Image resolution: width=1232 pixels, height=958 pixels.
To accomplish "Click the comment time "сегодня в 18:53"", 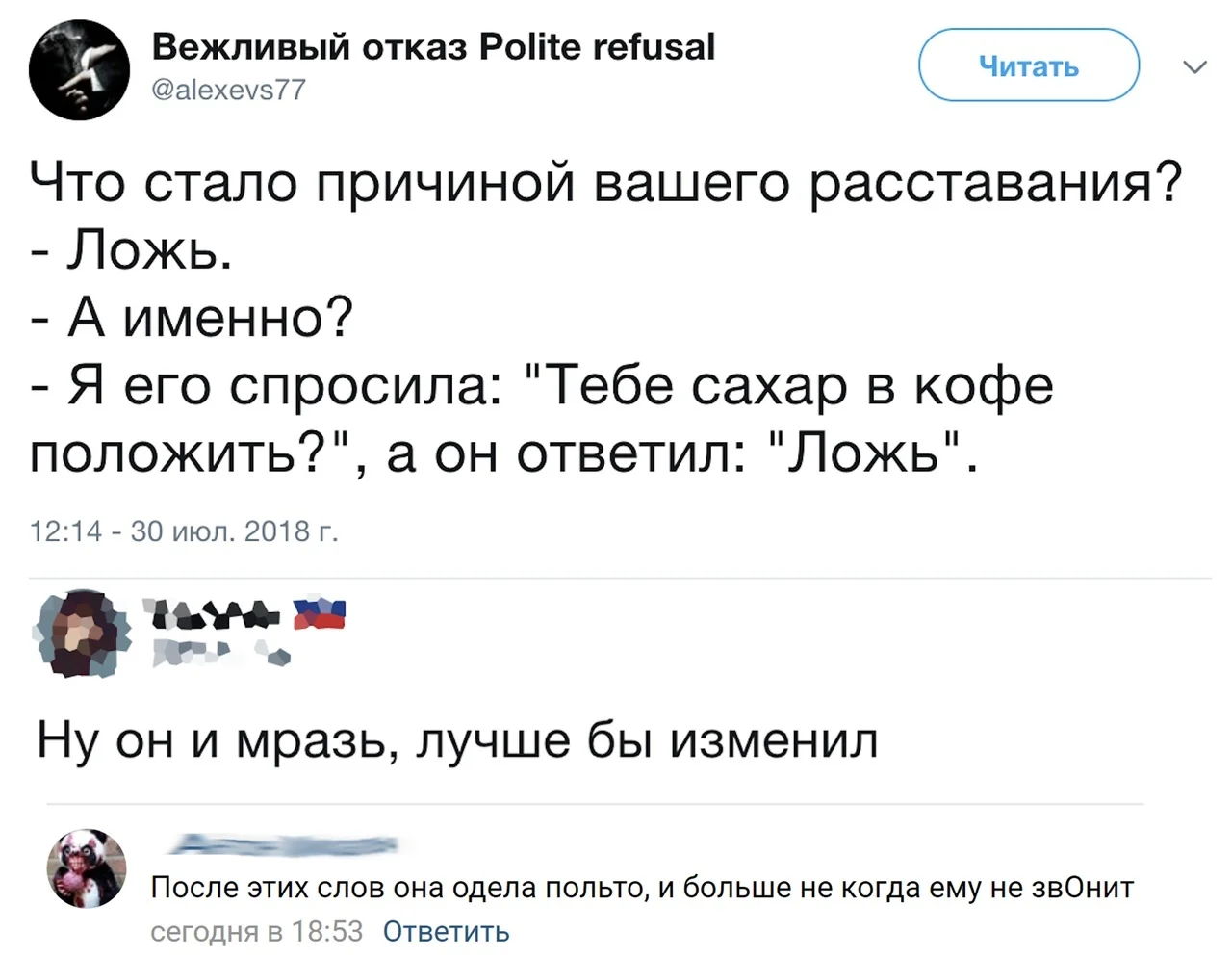I will (256, 931).
